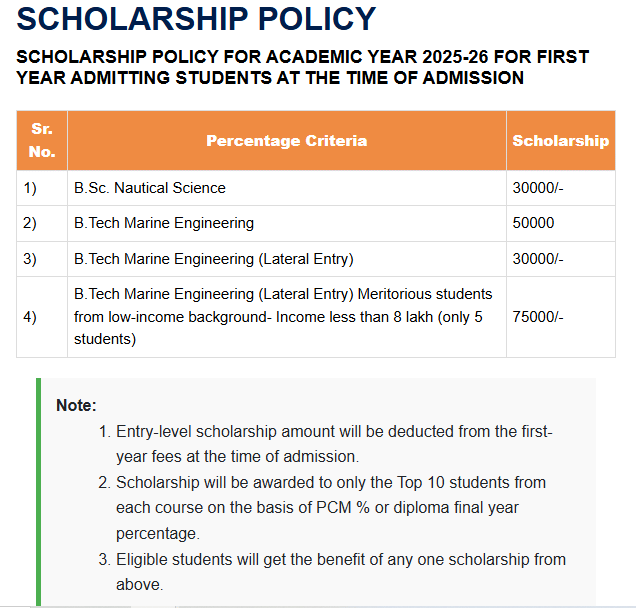Viewport: 636px width, 608px height.
Task: Select the Percentage Criteria column header
Action: click(286, 141)
